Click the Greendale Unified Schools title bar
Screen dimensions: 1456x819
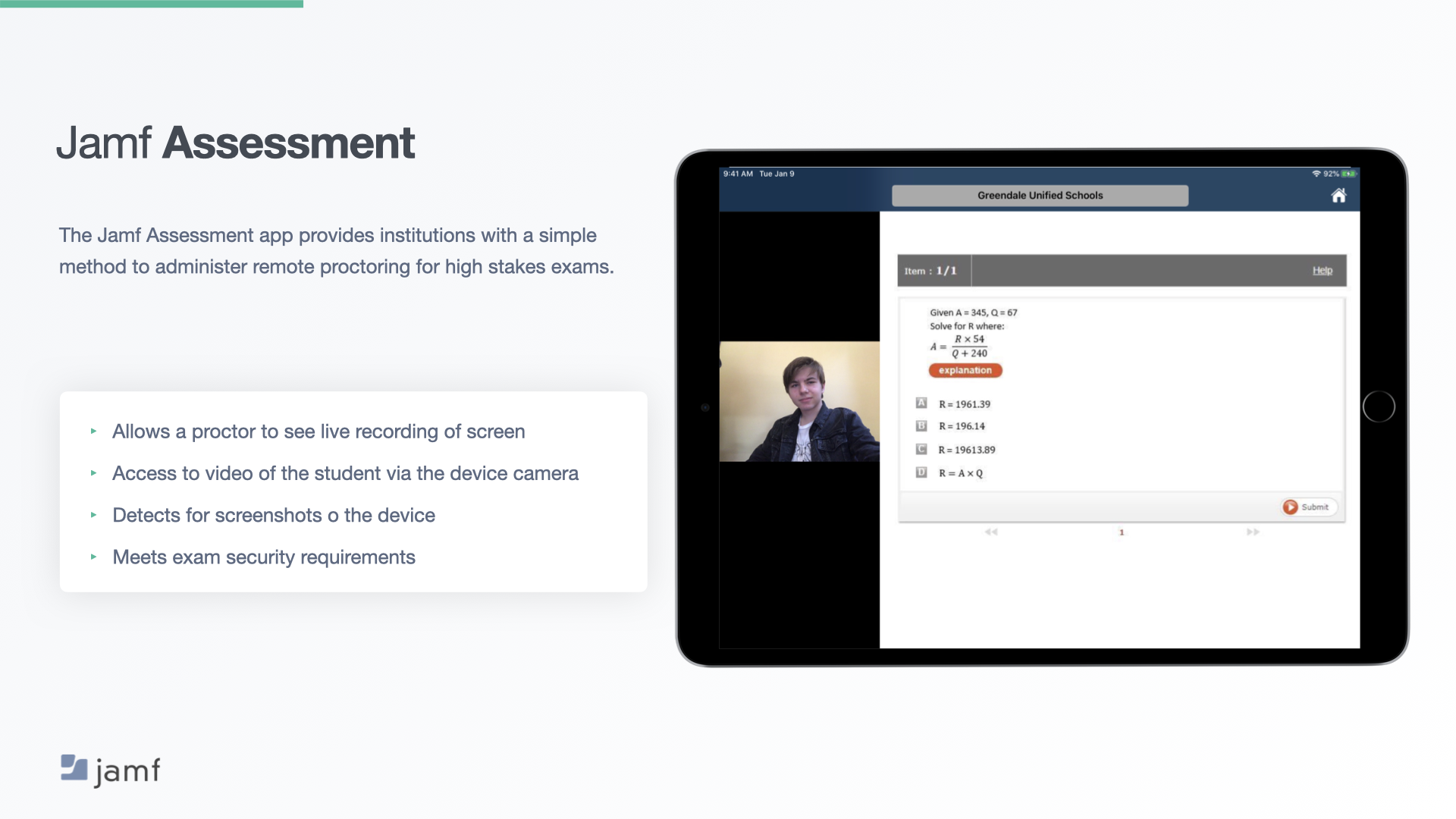(x=1040, y=196)
